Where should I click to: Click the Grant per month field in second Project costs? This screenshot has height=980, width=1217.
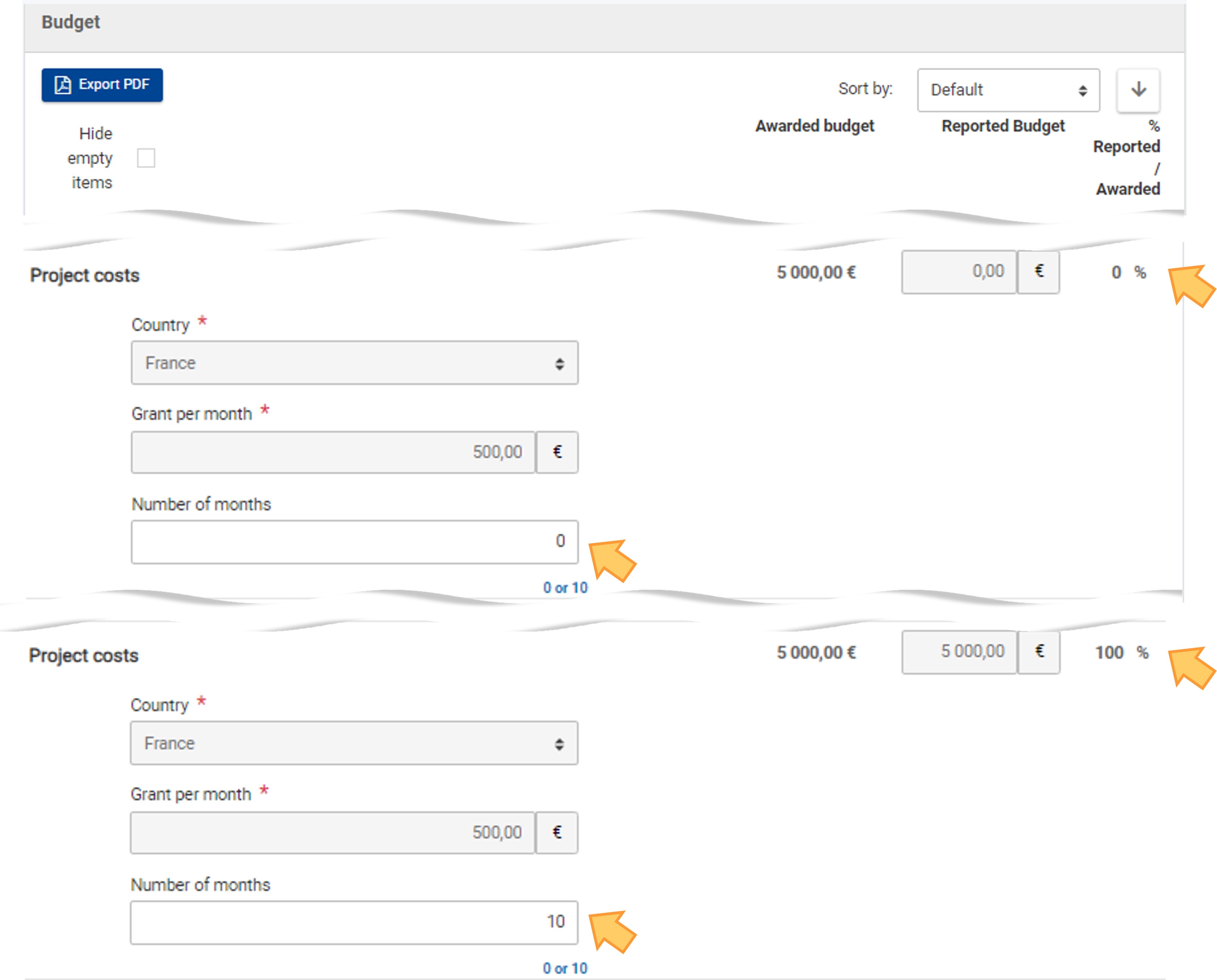(x=333, y=833)
